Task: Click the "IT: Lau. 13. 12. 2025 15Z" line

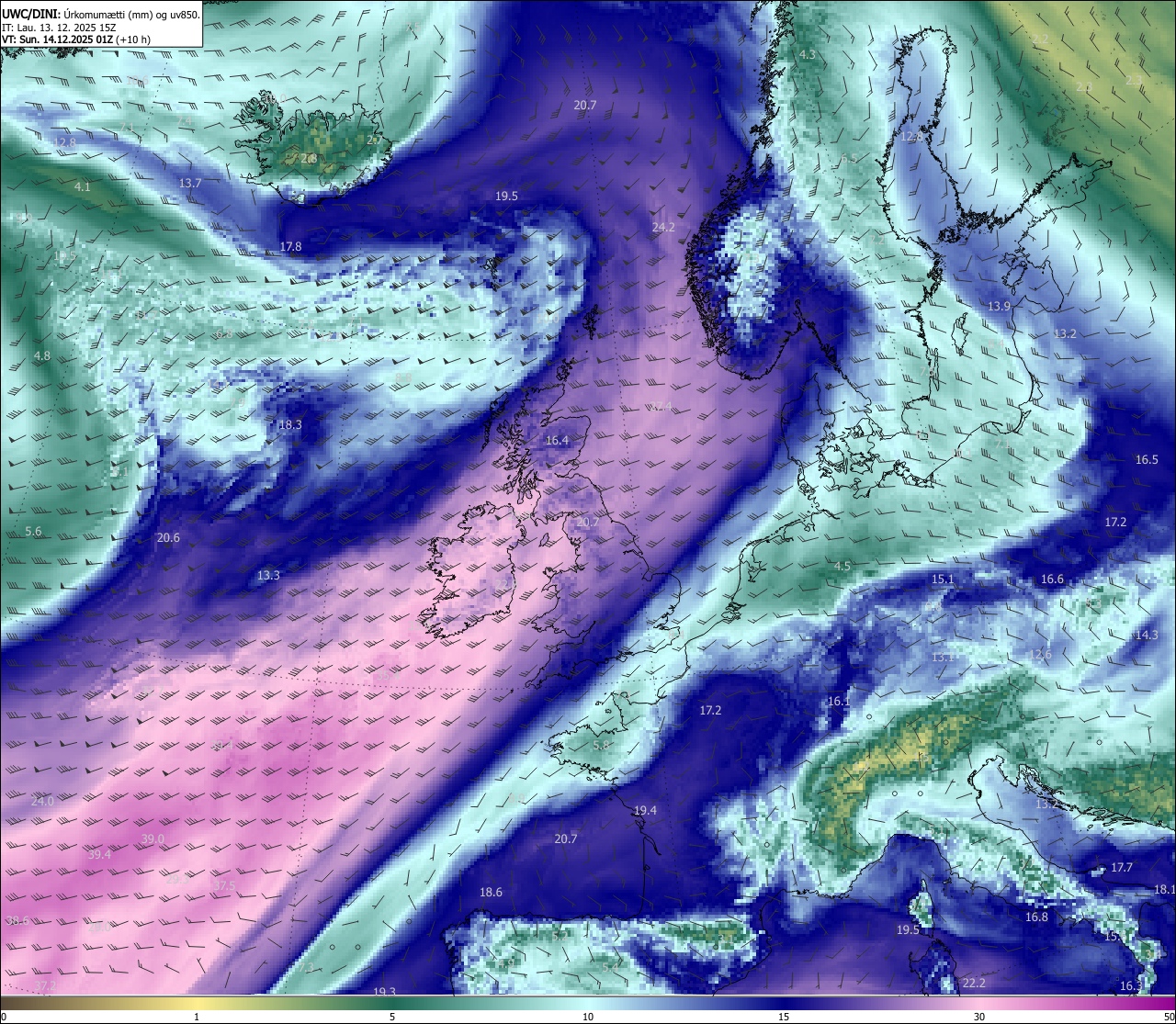Action: tap(59, 28)
